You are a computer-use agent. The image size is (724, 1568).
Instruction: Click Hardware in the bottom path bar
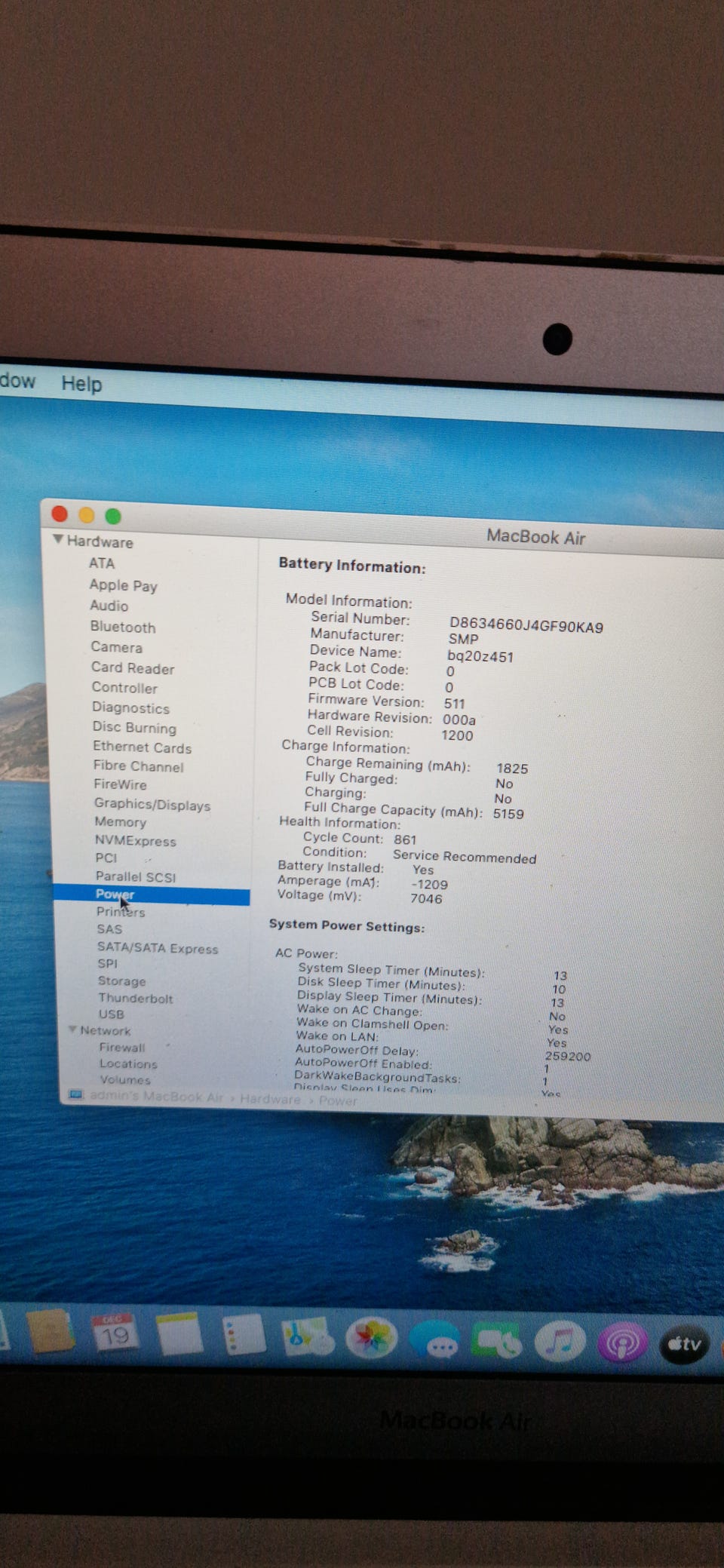tap(269, 1099)
